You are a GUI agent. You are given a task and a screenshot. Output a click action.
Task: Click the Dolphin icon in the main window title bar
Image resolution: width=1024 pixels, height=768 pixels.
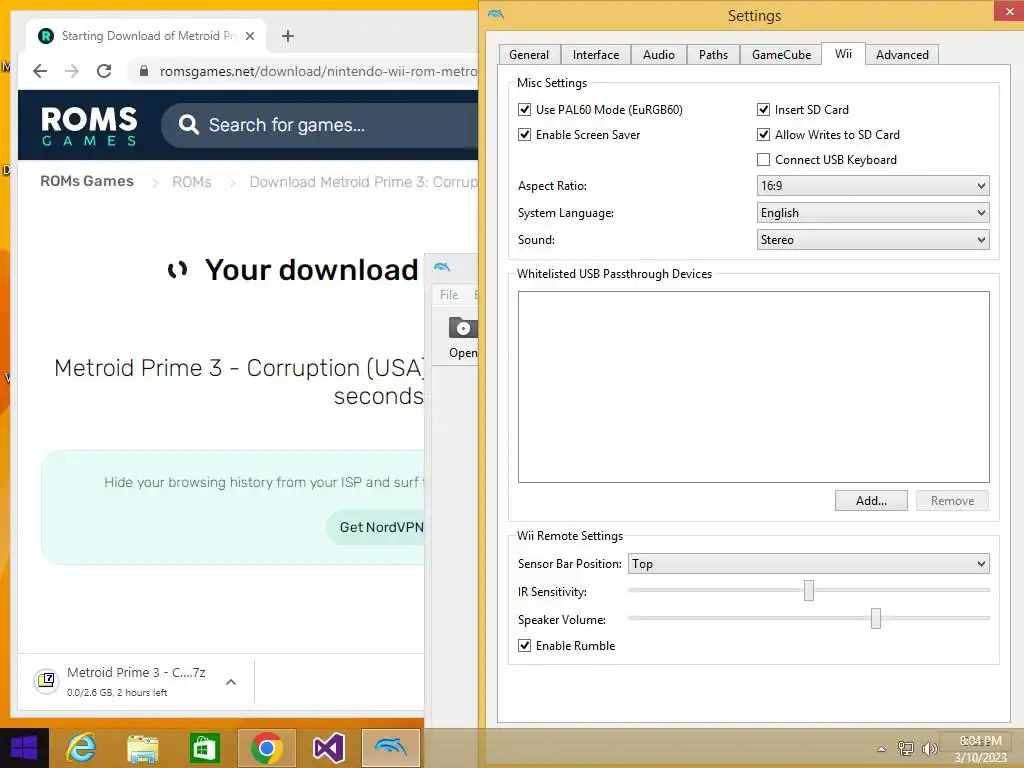tap(442, 266)
